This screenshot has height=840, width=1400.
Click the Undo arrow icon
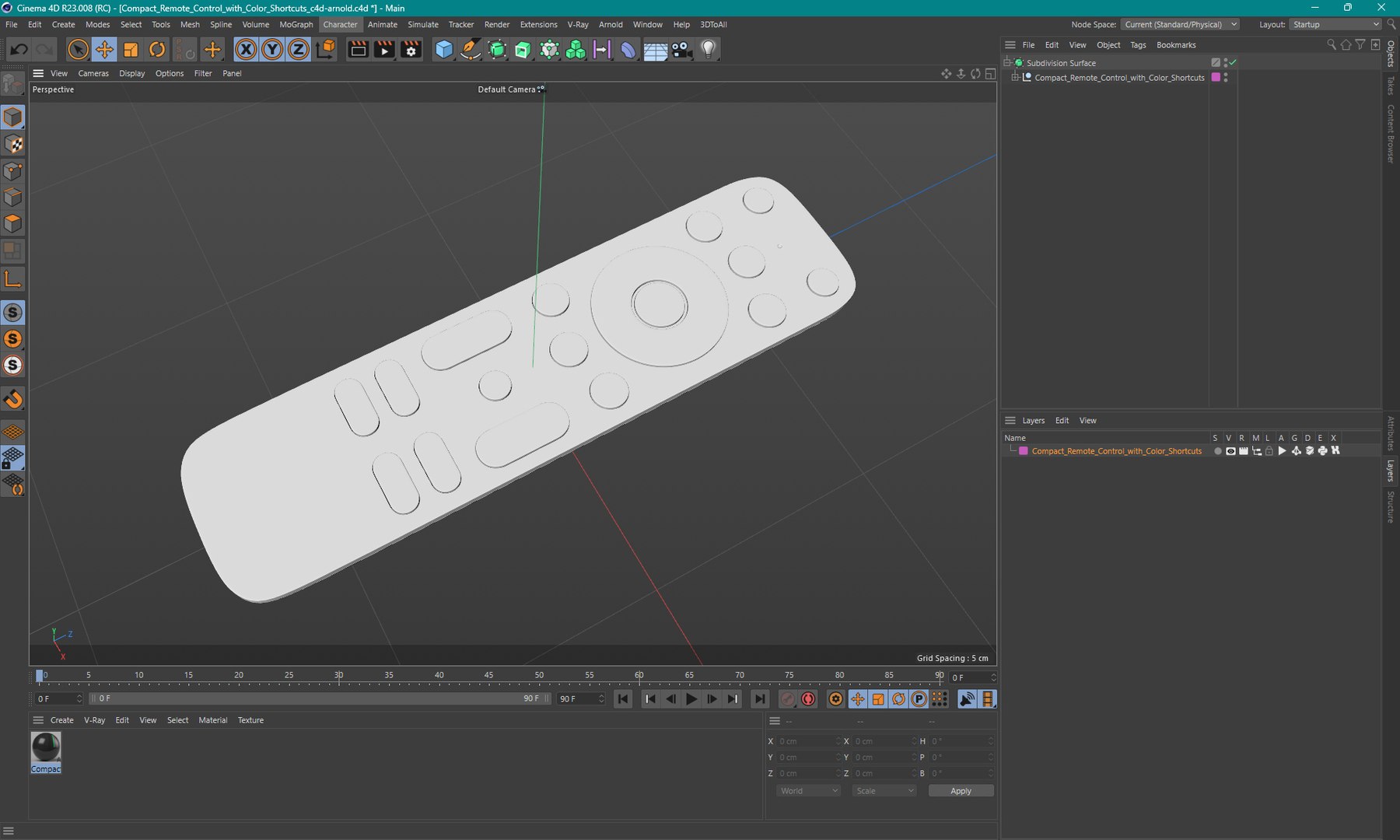pos(19,50)
